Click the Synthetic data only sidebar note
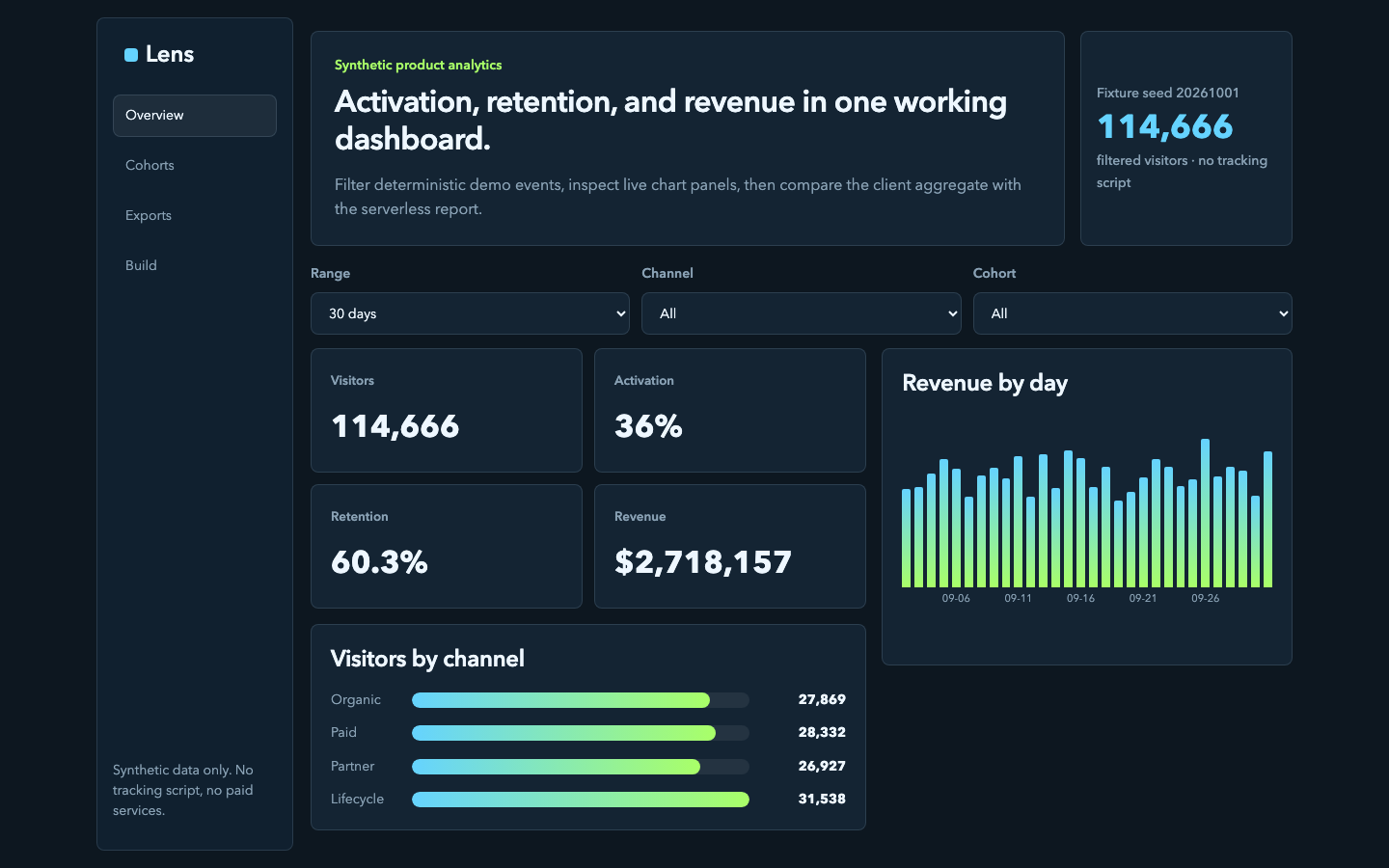Screen dimensions: 1389x868 pyautogui.click(x=183, y=790)
